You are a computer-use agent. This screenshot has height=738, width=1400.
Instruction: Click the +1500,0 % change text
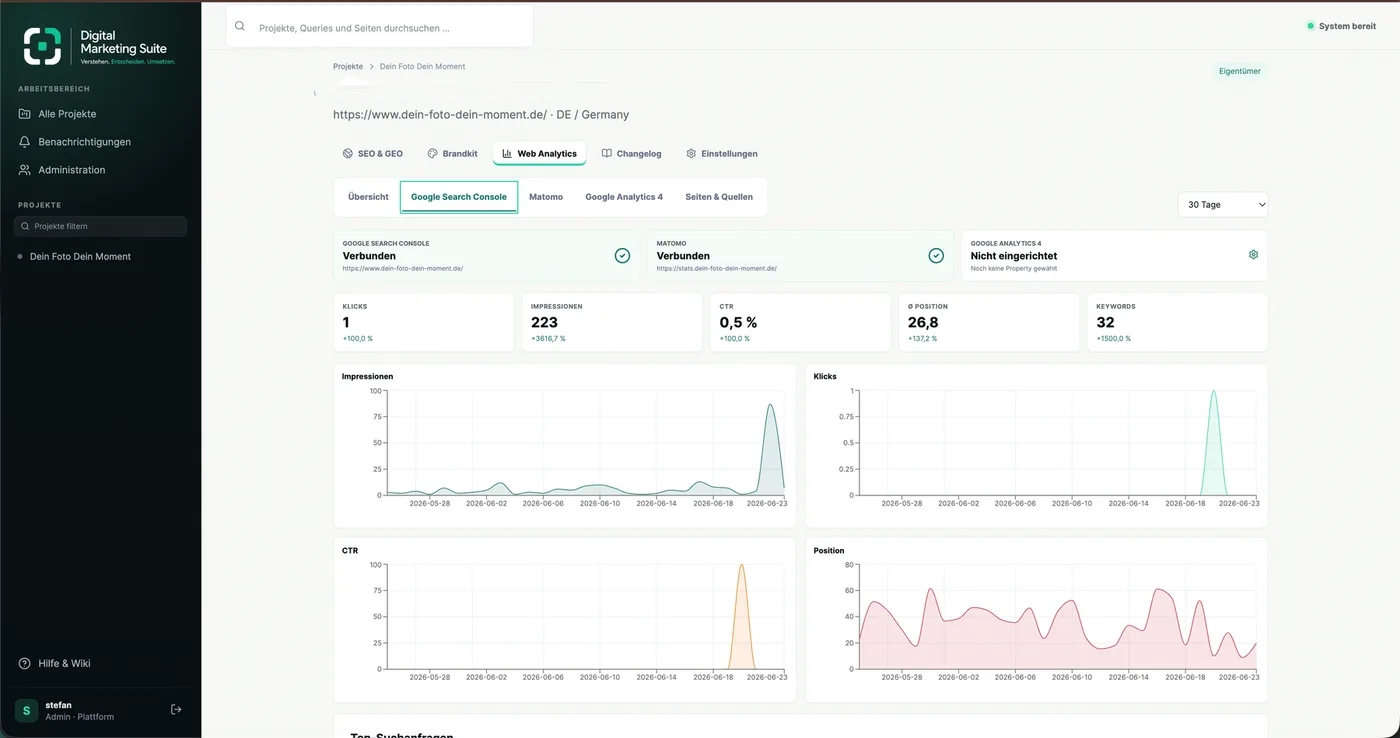coord(1113,339)
